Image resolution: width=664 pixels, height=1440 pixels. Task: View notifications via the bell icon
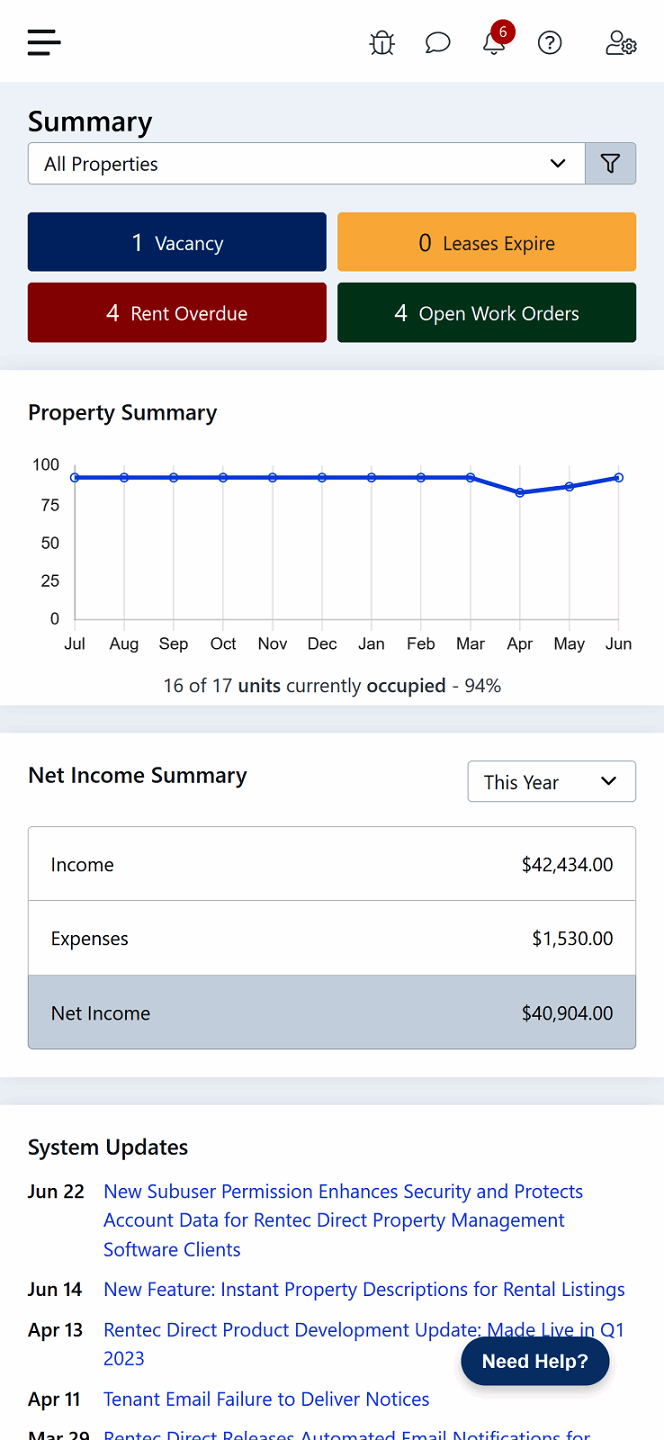(493, 43)
